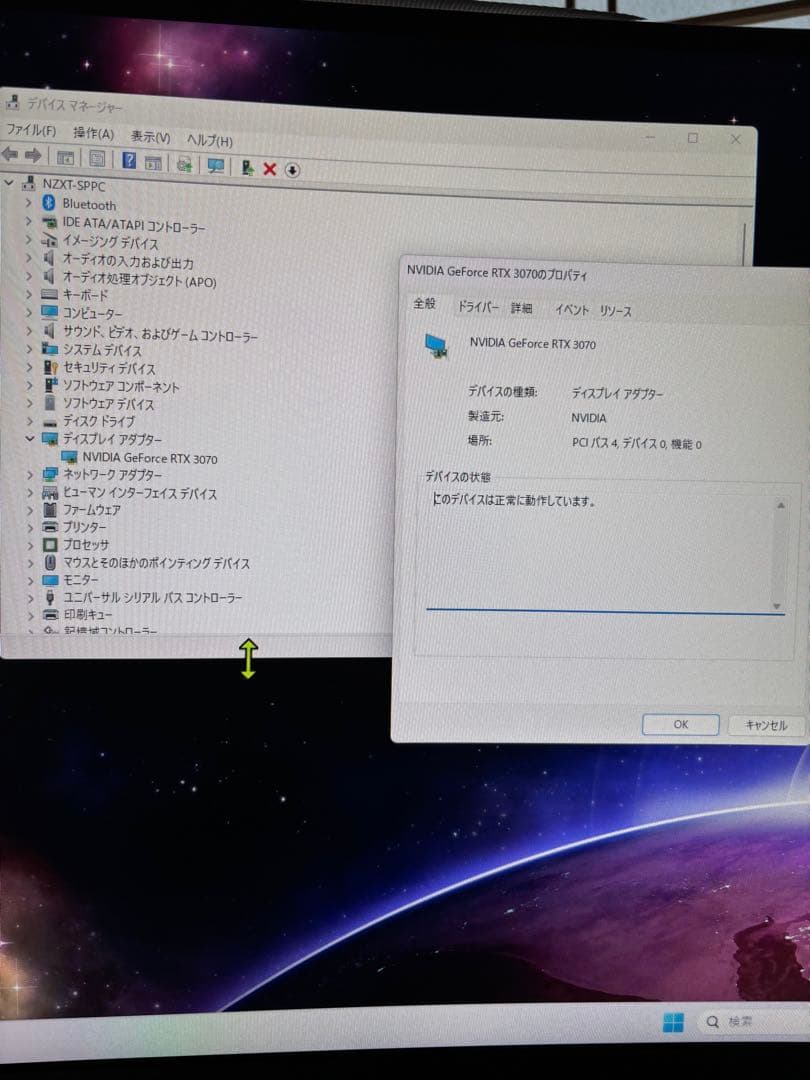Expand the サウンド、ビデオ、およびゲーム コントローラー node
The image size is (810, 1080).
tap(29, 331)
